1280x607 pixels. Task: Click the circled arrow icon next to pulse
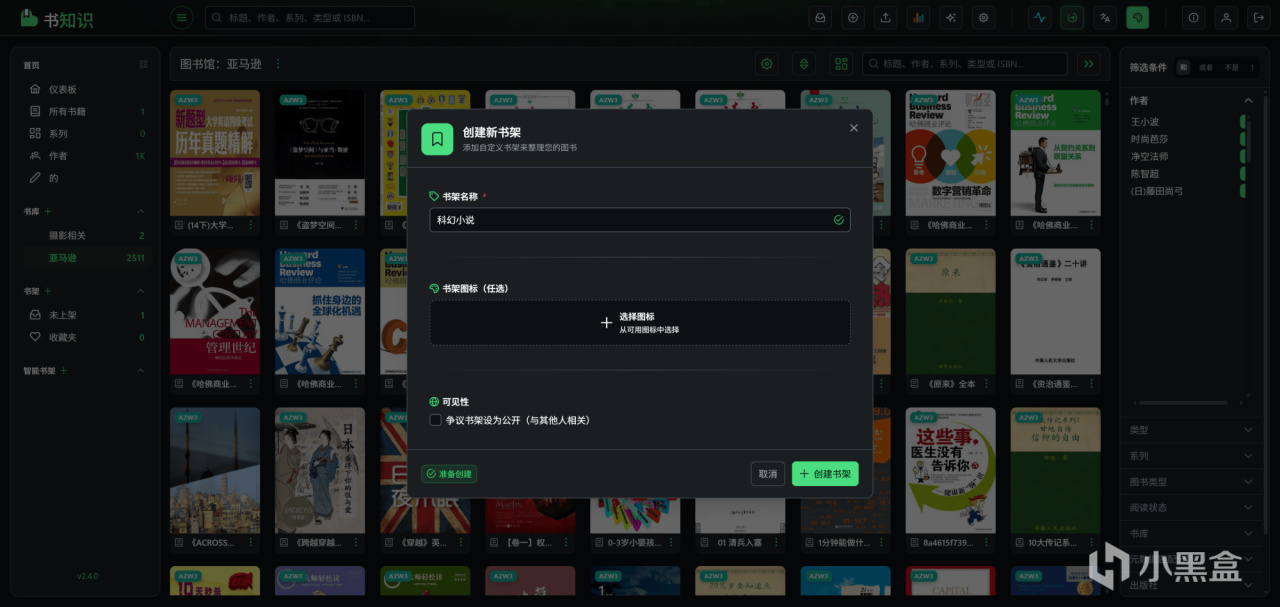1072,17
